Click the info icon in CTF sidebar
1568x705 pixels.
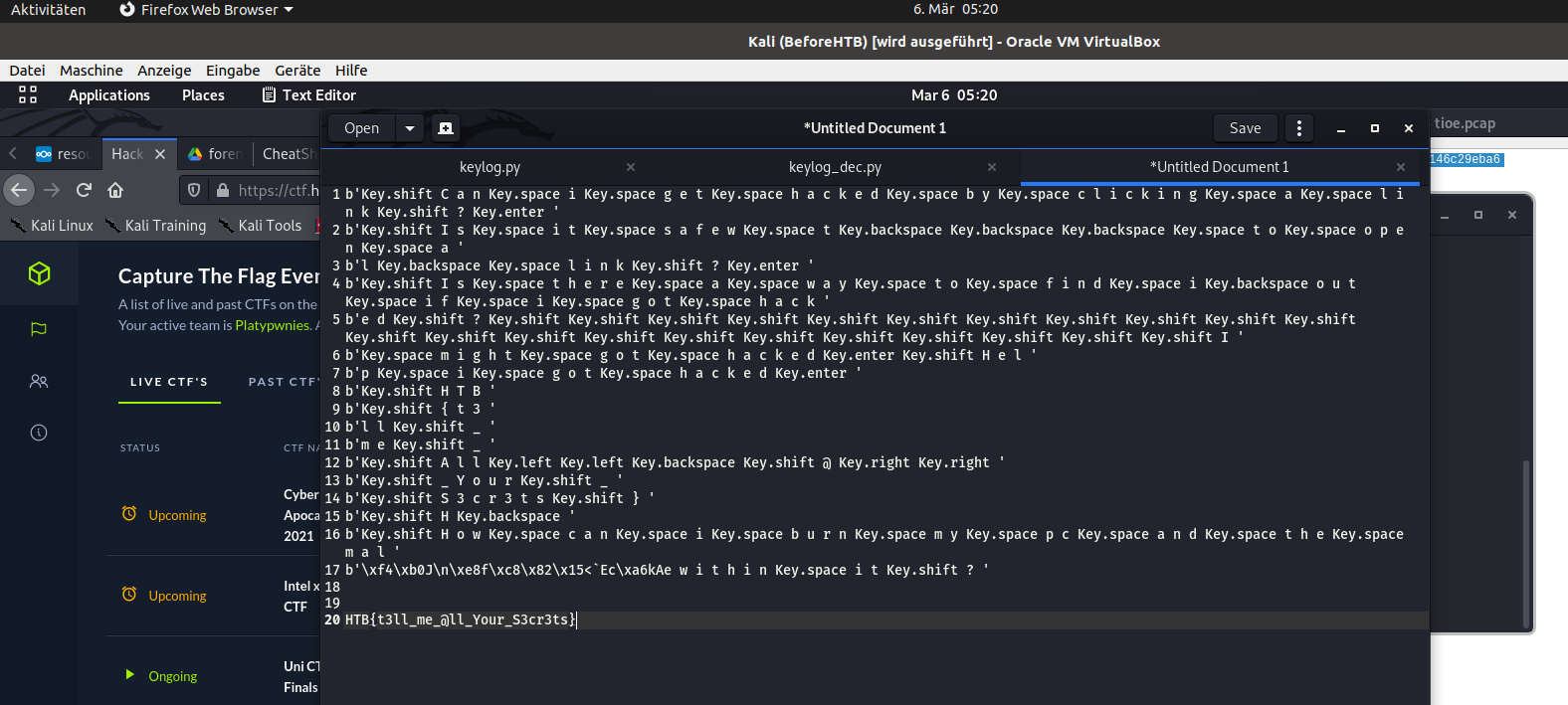[x=39, y=433]
